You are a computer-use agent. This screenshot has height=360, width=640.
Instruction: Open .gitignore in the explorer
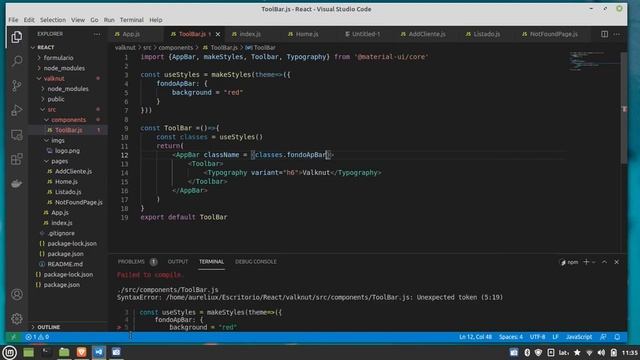click(61, 233)
